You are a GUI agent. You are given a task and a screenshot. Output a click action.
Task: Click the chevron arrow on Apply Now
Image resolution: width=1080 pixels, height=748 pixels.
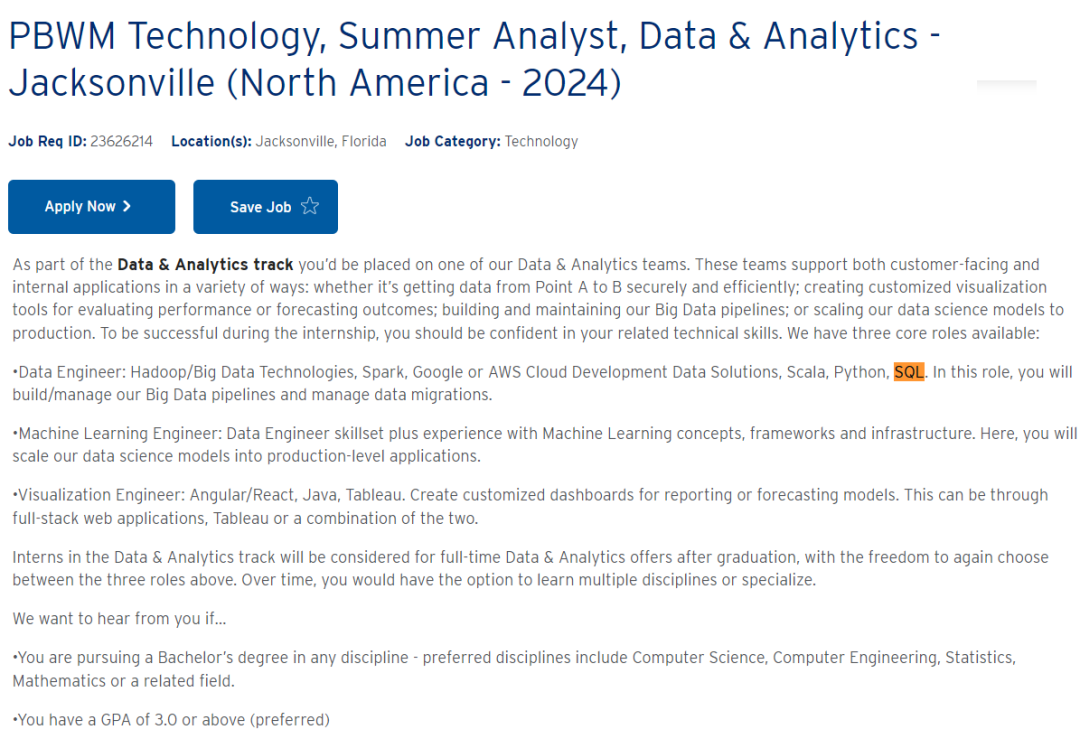(x=127, y=207)
